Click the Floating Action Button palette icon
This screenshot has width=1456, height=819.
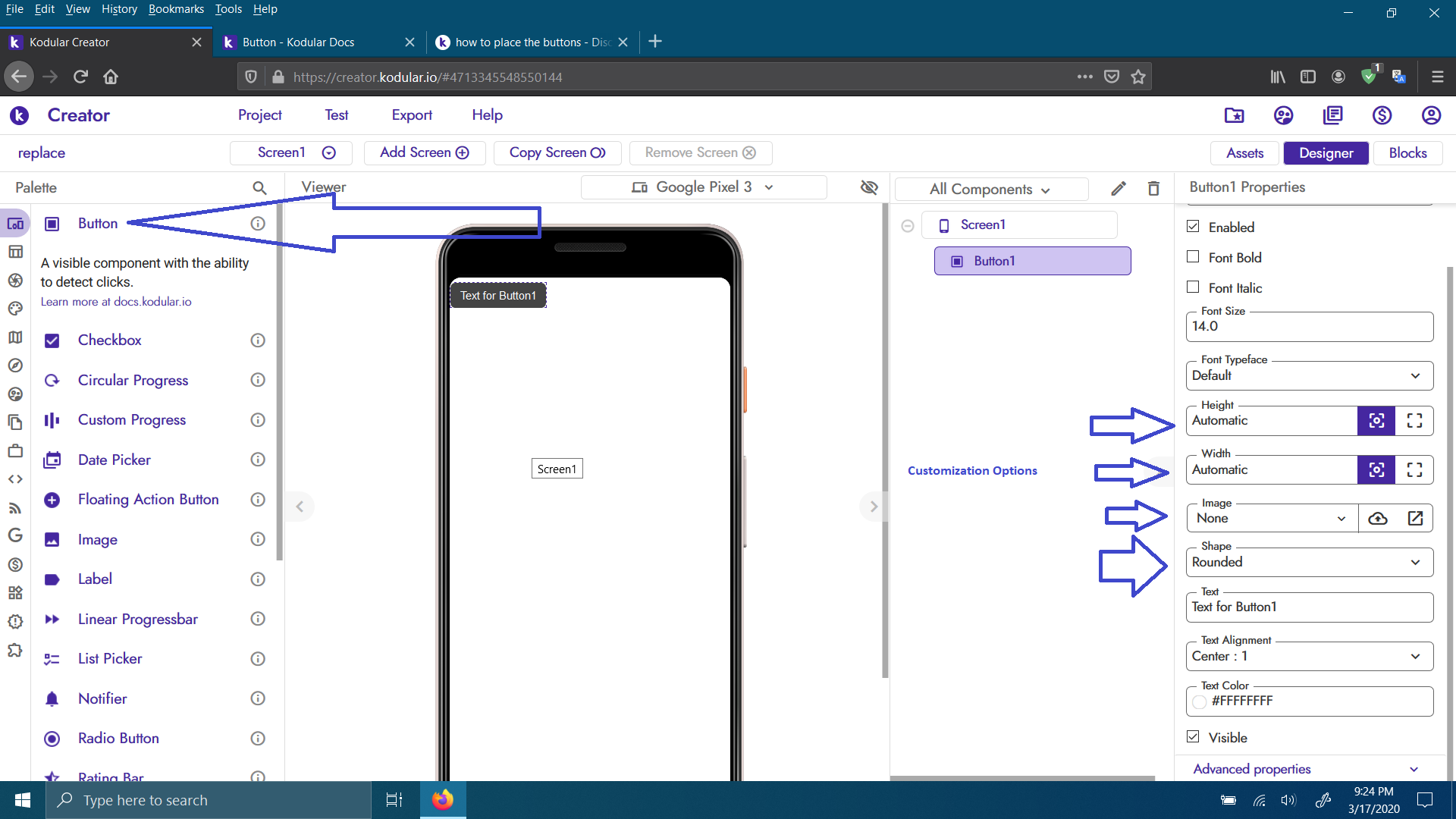52,500
